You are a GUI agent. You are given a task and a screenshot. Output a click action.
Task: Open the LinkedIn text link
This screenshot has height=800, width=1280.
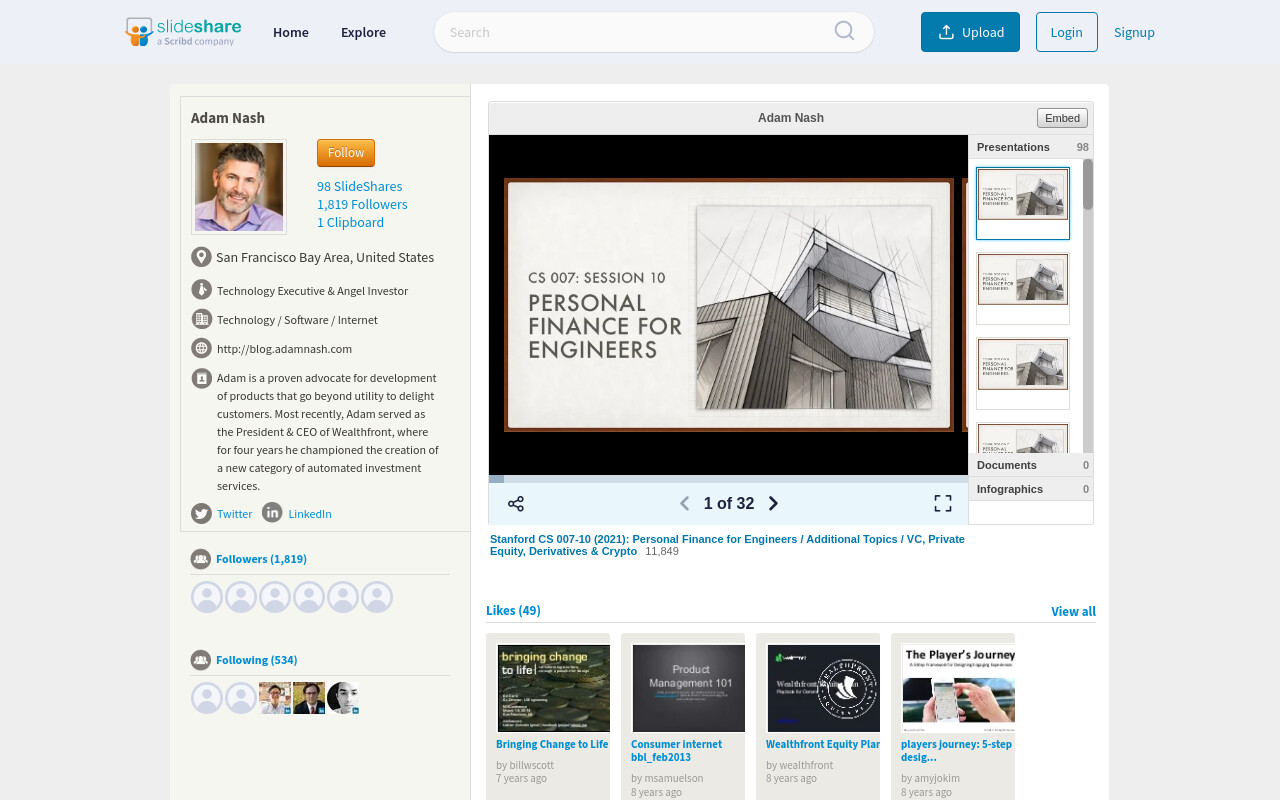point(310,514)
